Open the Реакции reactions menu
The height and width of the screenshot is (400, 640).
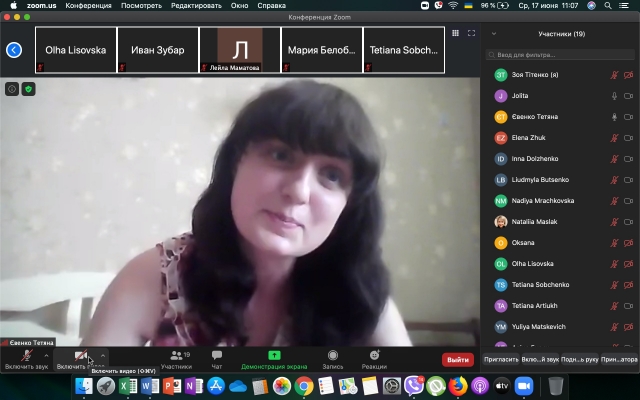[374, 359]
